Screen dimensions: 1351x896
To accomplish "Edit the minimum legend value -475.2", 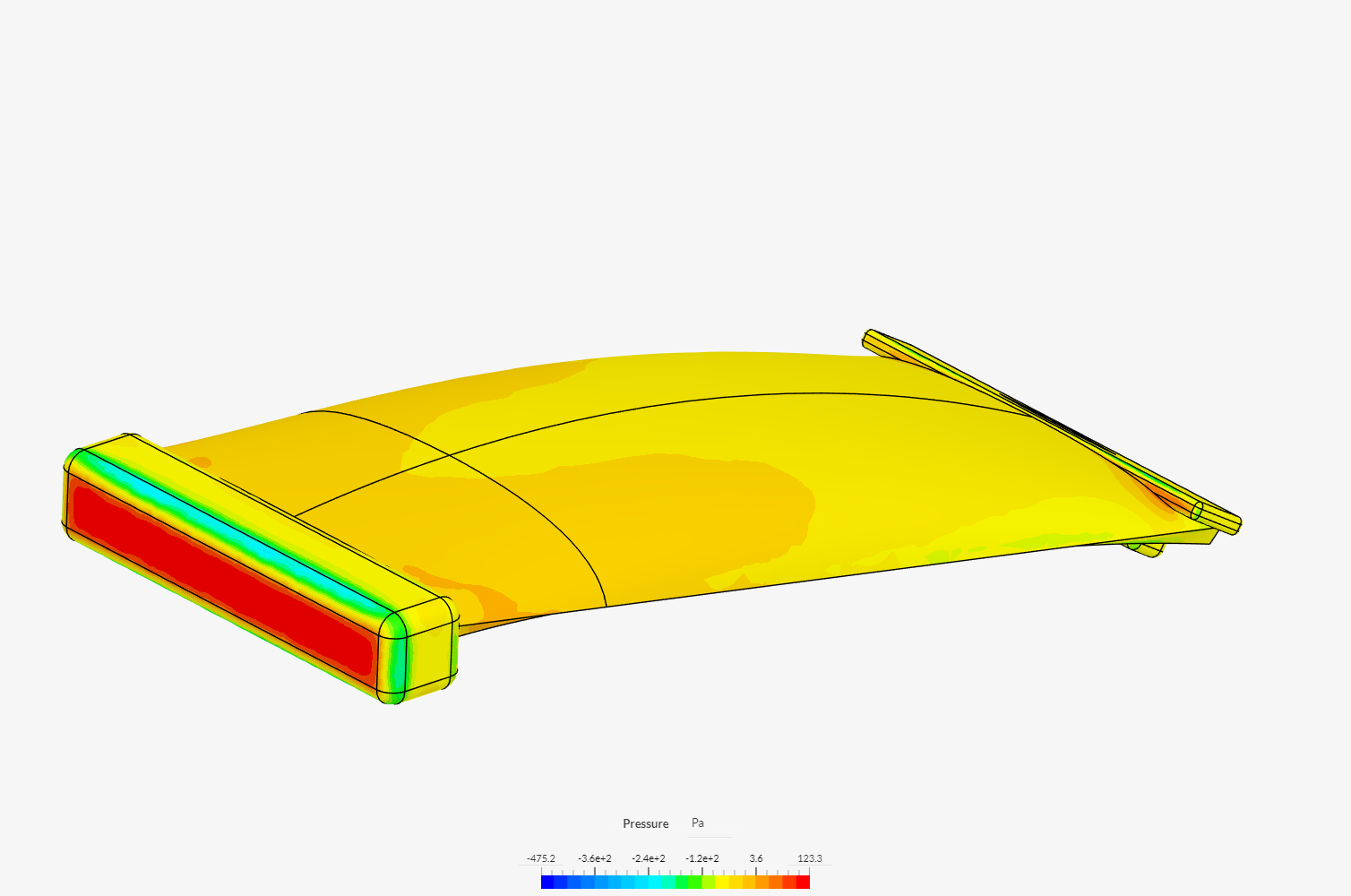I will click(541, 858).
